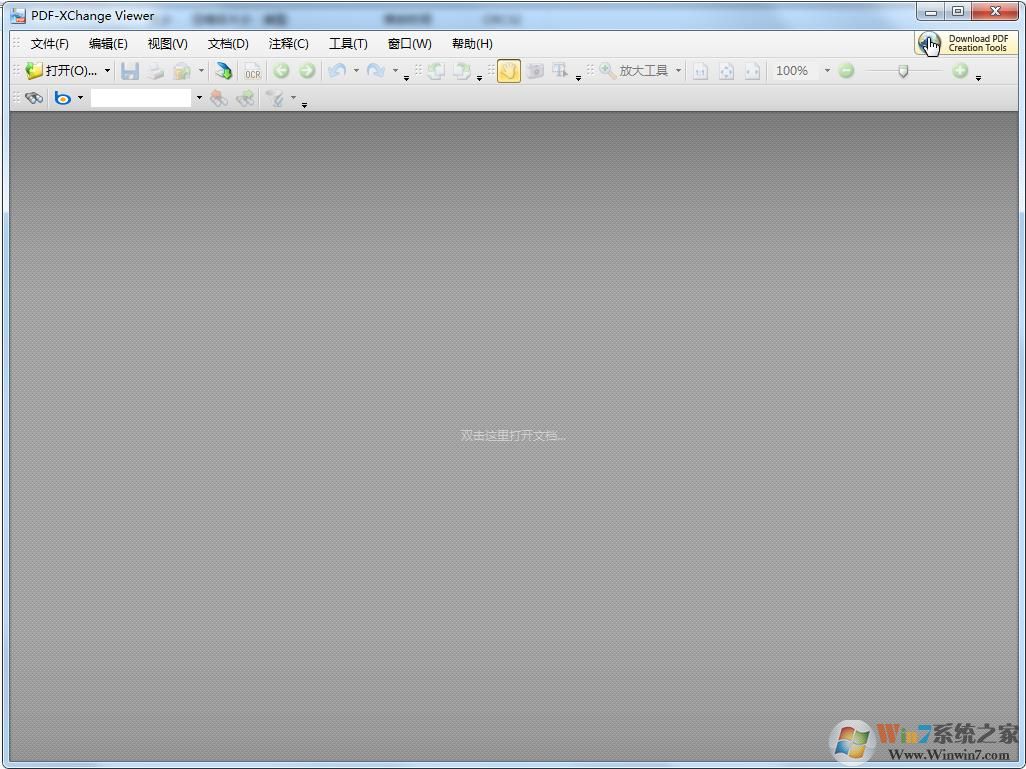Run OCR on the document
The height and width of the screenshot is (769, 1026).
[252, 71]
